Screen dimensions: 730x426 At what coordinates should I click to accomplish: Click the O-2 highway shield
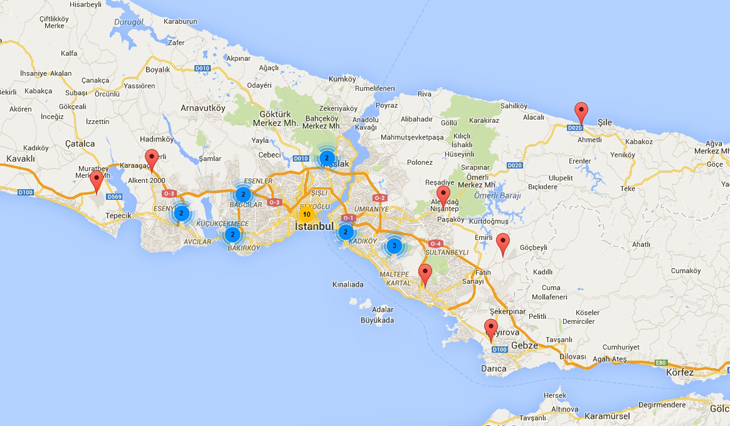[x=379, y=198]
